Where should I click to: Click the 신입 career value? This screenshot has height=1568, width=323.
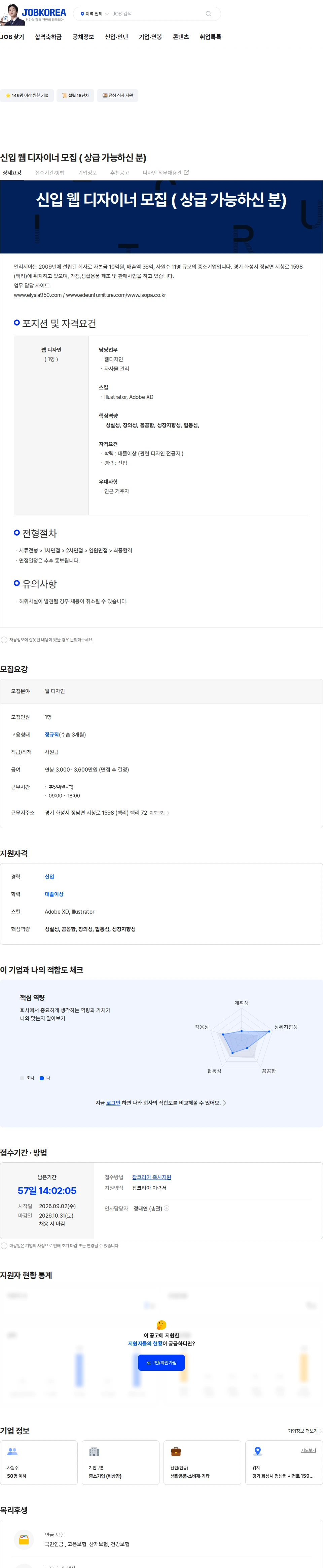pos(49,877)
